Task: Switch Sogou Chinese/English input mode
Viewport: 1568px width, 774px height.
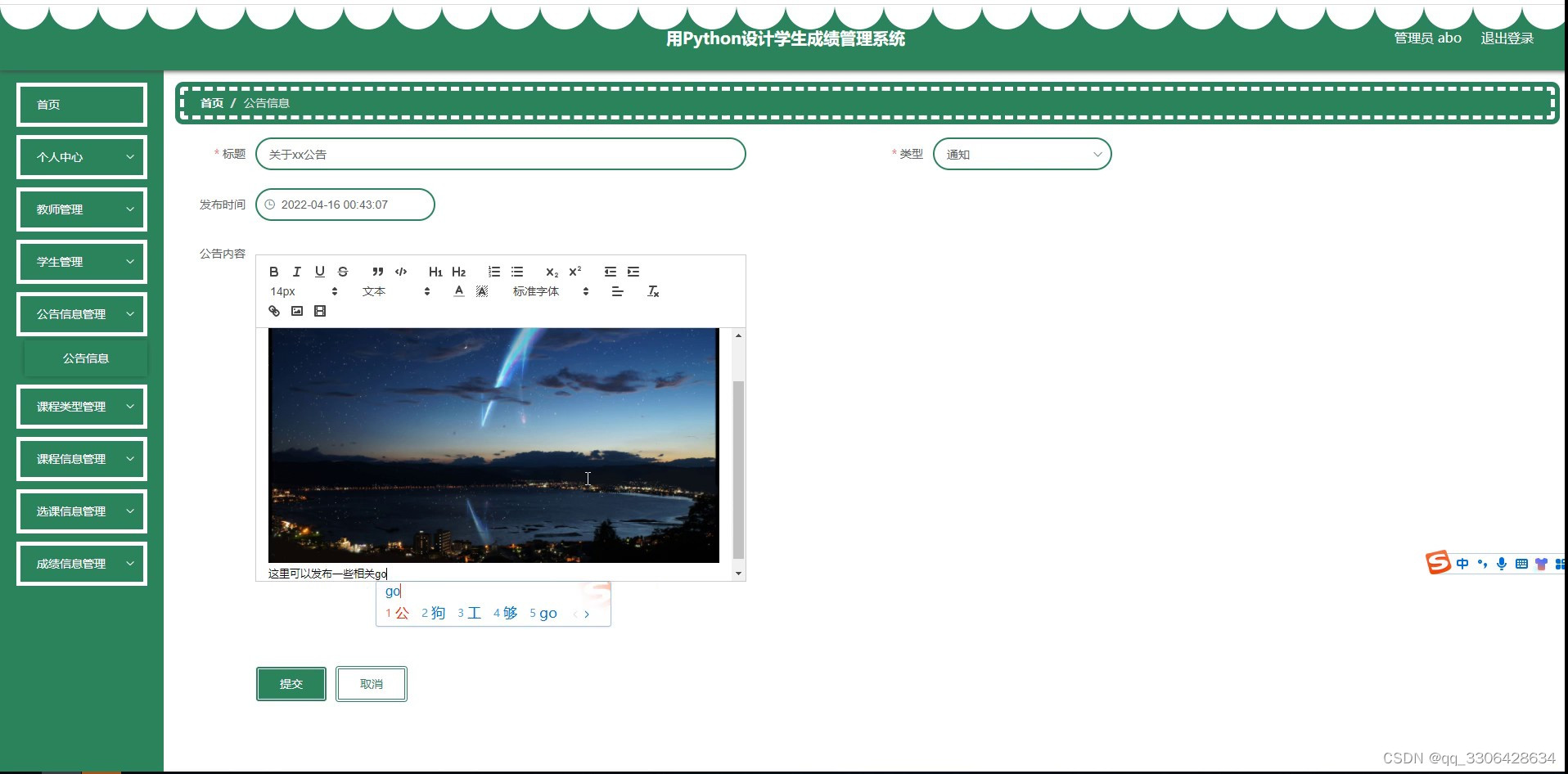Action: click(x=1462, y=564)
